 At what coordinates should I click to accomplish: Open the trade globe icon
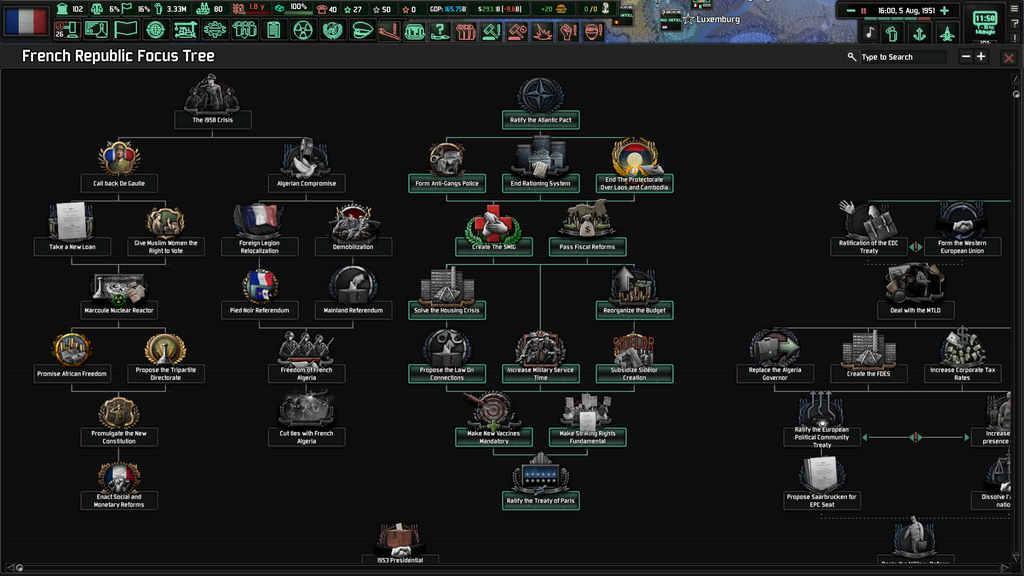click(x=155, y=29)
